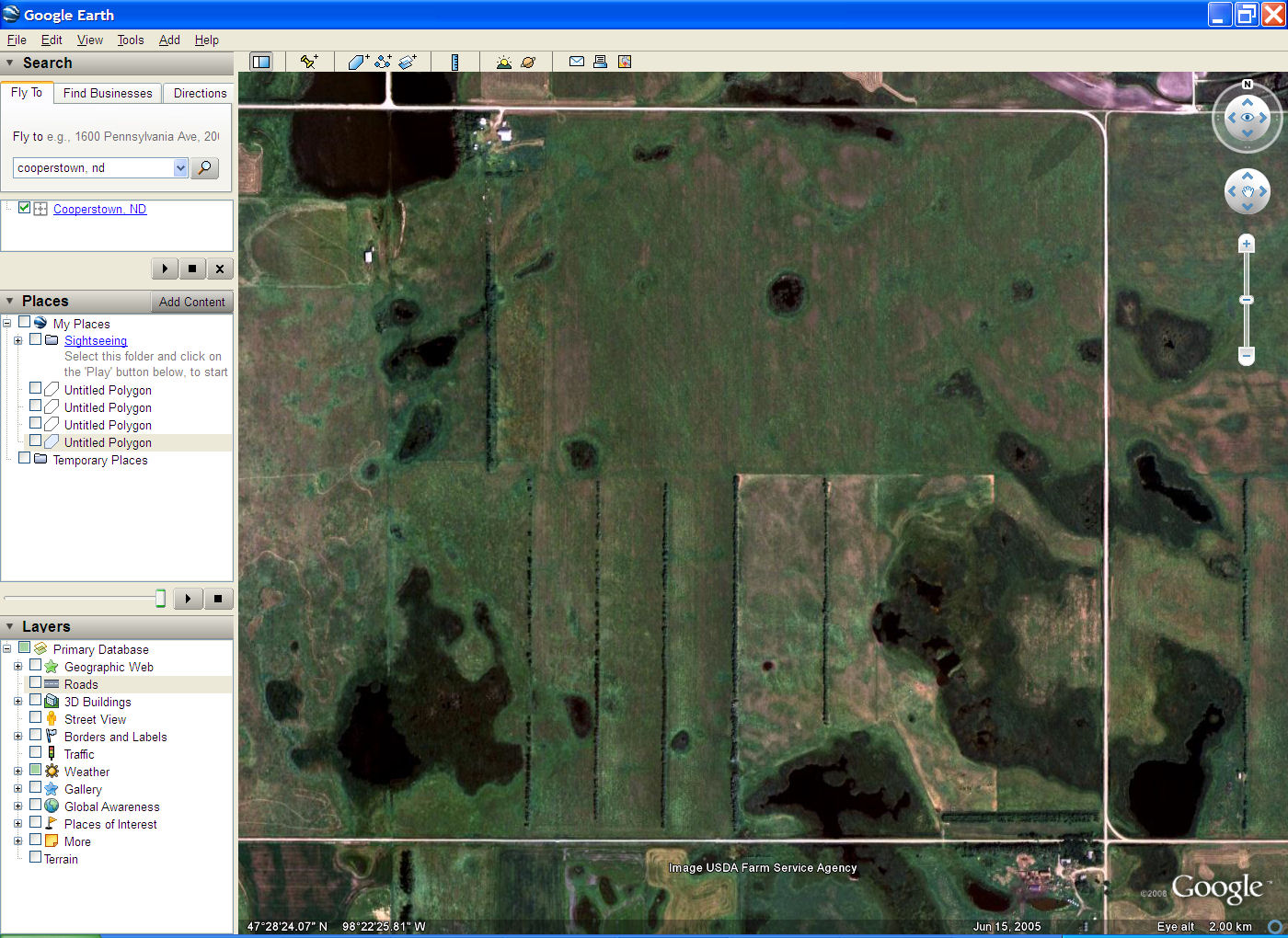Expand the More layer node
This screenshot has height=938, width=1288.
(17, 841)
